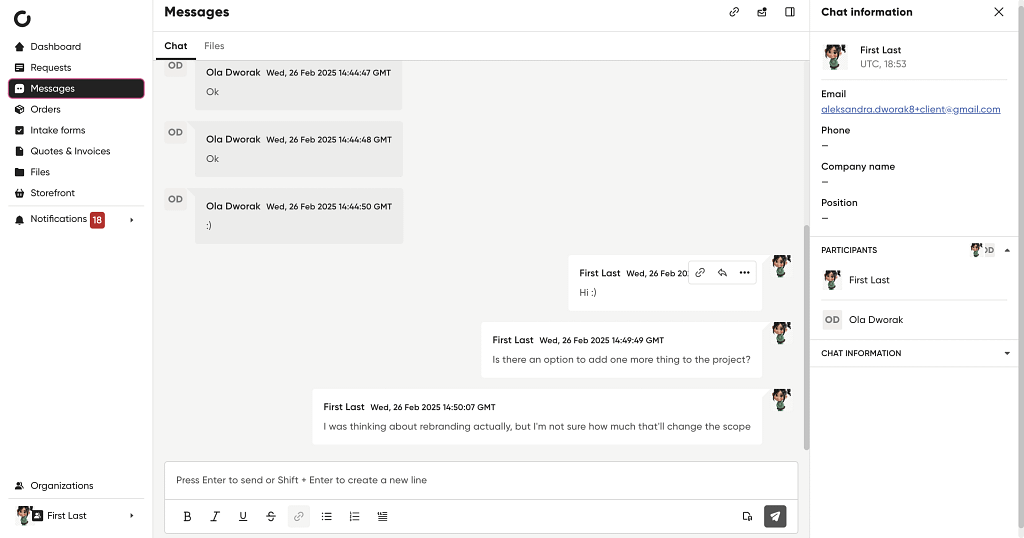Click participant avatars stack in PARTICIPANTS header
This screenshot has width=1024, height=538.
983,249
